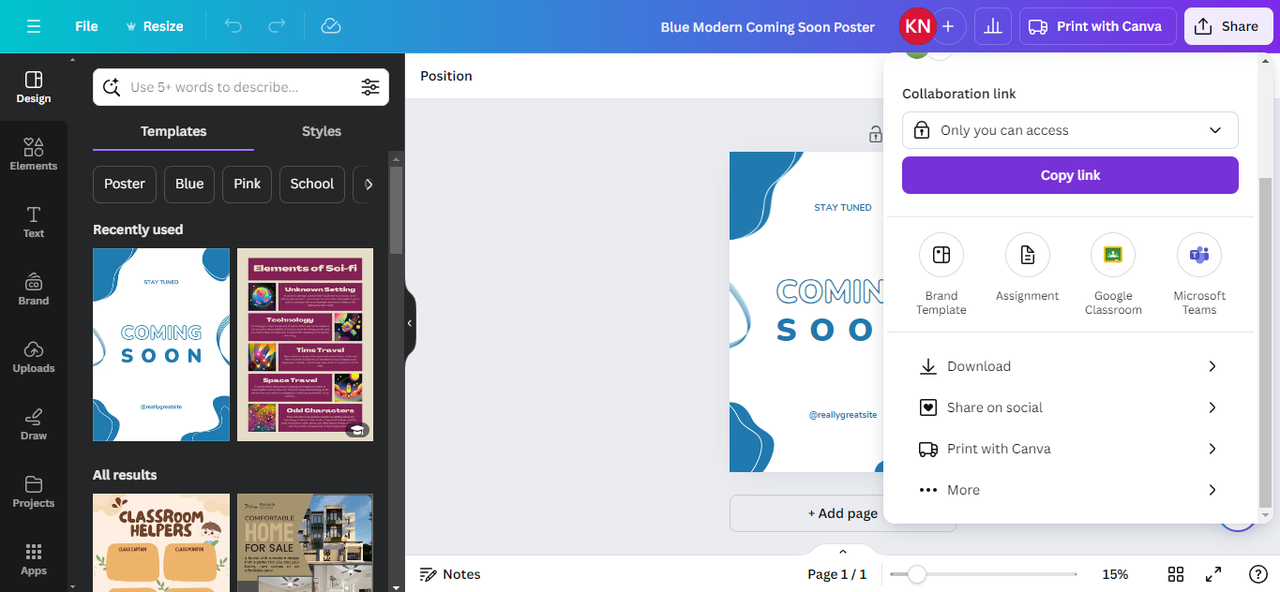The height and width of the screenshot is (592, 1280).
Task: Expand the Share on social option
Action: point(1070,407)
